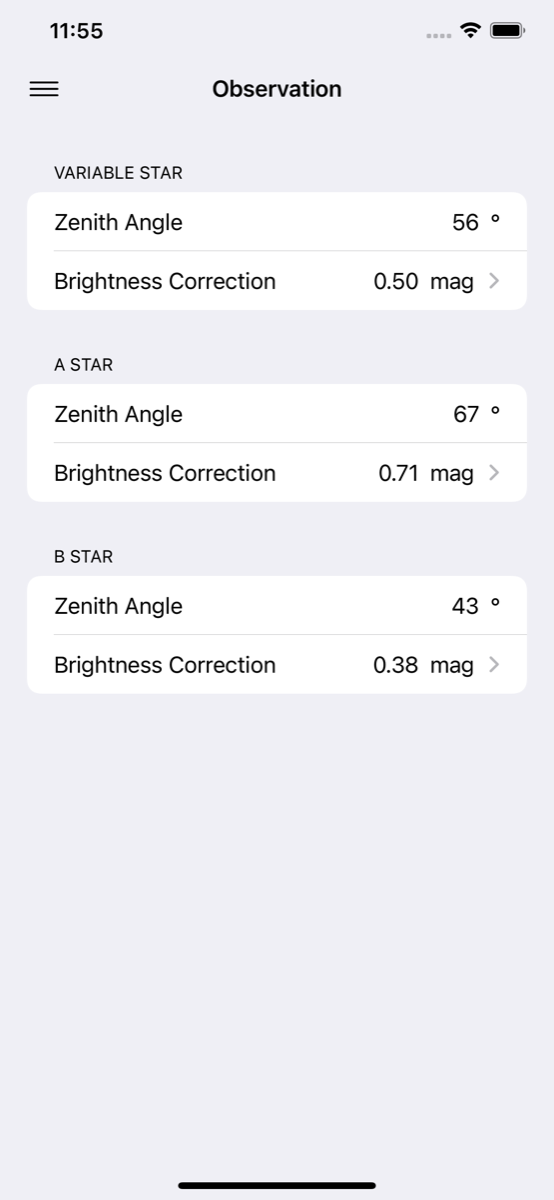Edit B Star zenith angle value 43
Viewport: 554px width, 1200px height.
point(466,606)
